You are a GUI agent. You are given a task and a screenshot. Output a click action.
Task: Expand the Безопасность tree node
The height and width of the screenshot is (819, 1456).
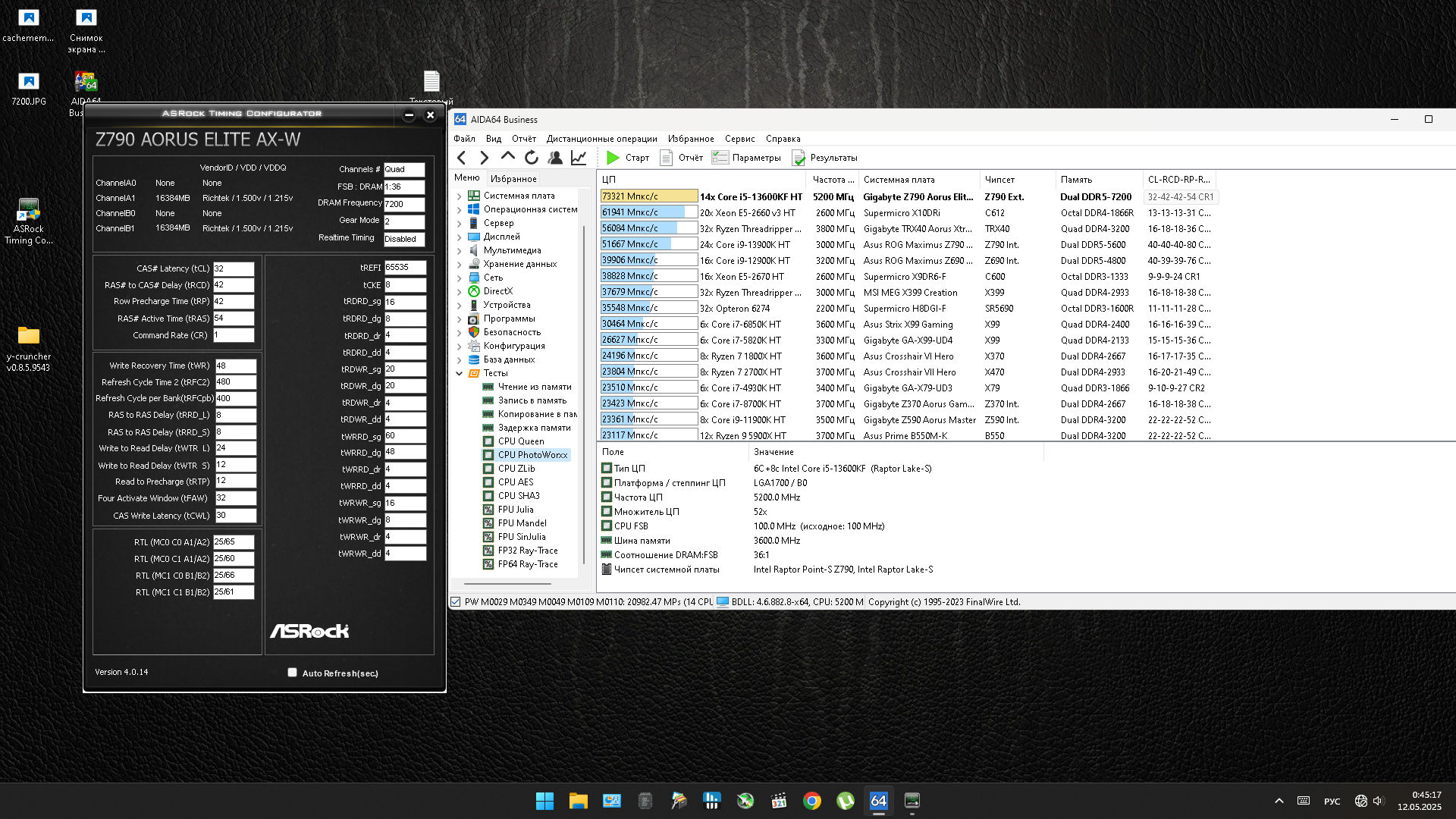click(x=459, y=332)
